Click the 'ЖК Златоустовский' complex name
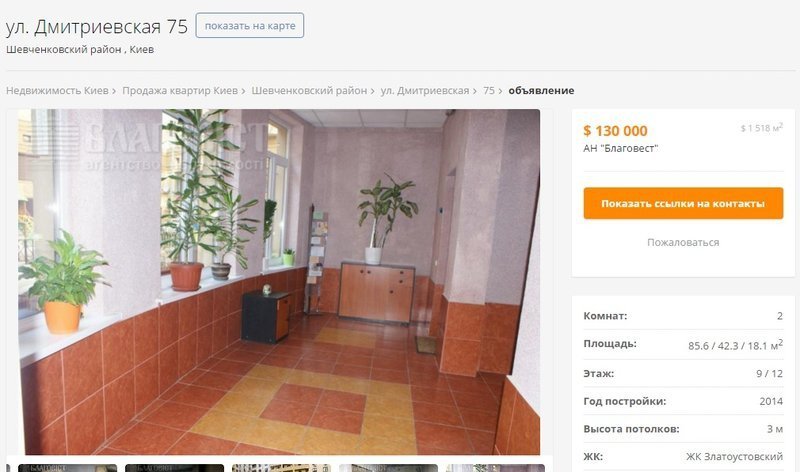The width and height of the screenshot is (800, 472). click(734, 456)
